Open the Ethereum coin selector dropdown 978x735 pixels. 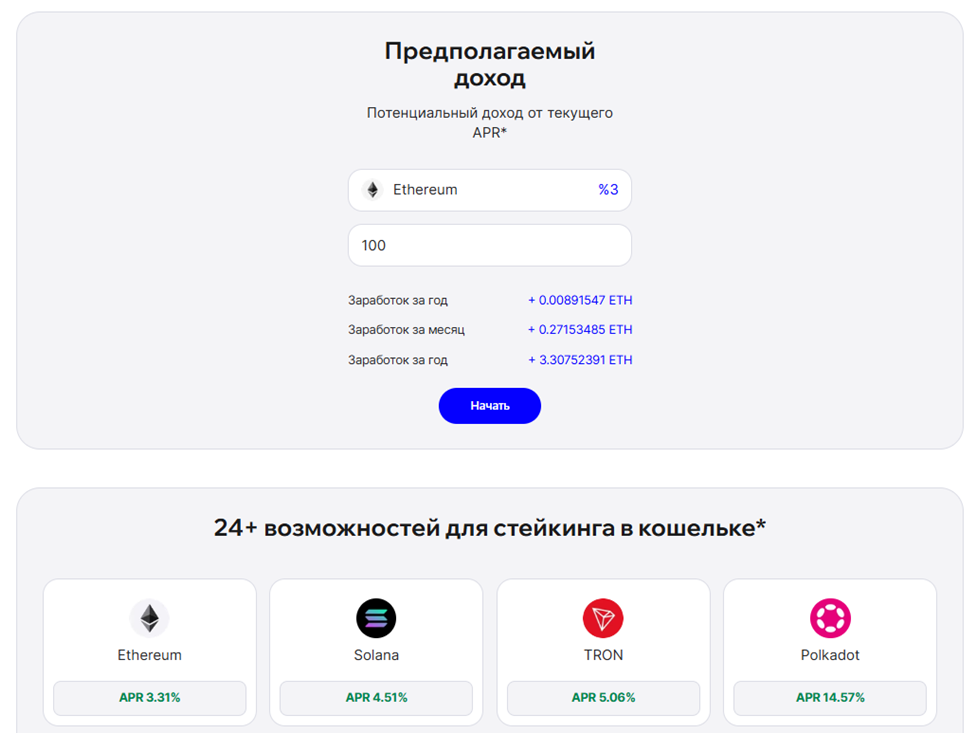pyautogui.click(x=490, y=190)
